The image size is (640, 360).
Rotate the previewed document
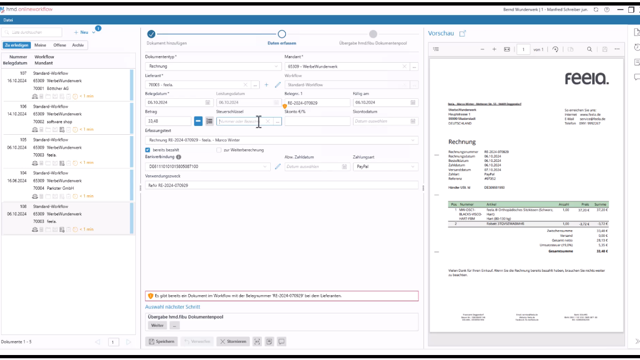pyautogui.click(x=555, y=49)
